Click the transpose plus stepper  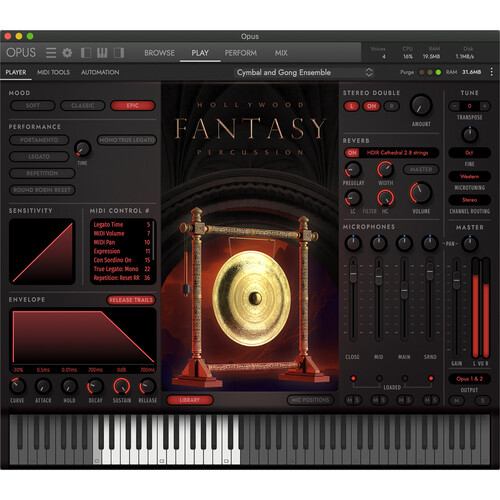point(485,106)
